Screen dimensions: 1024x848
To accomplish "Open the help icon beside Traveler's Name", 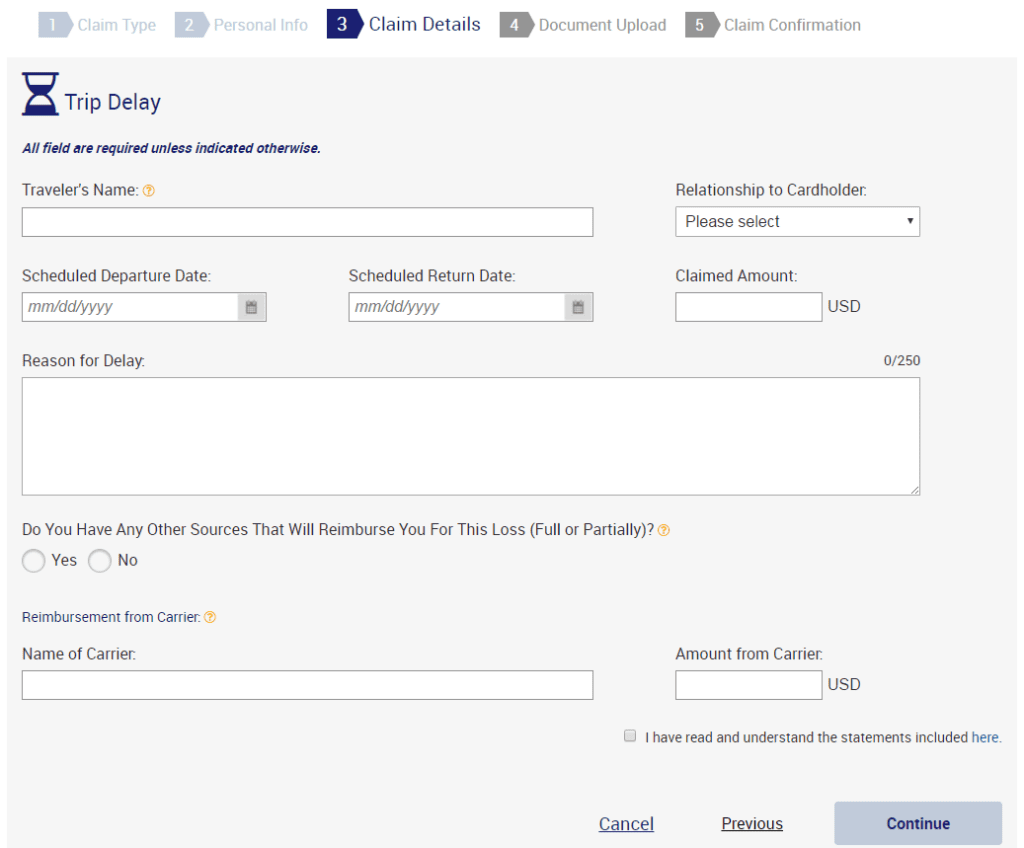I will coord(148,189).
